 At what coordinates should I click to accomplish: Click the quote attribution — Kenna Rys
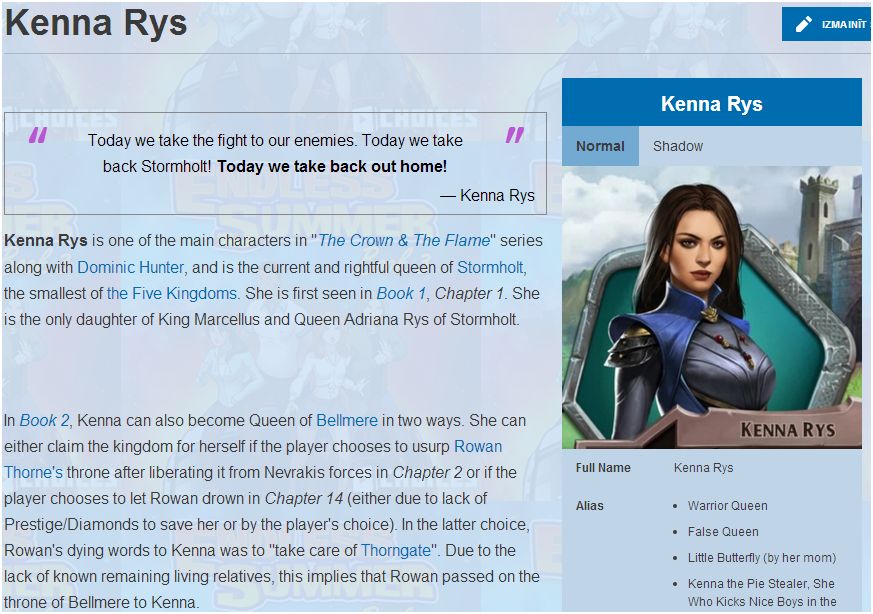click(x=487, y=195)
